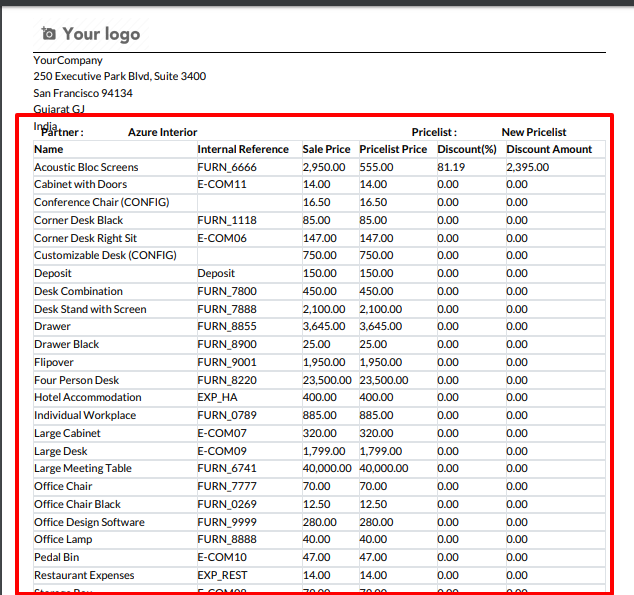
Task: Click reference 'FURN_7888'
Action: tap(227, 309)
